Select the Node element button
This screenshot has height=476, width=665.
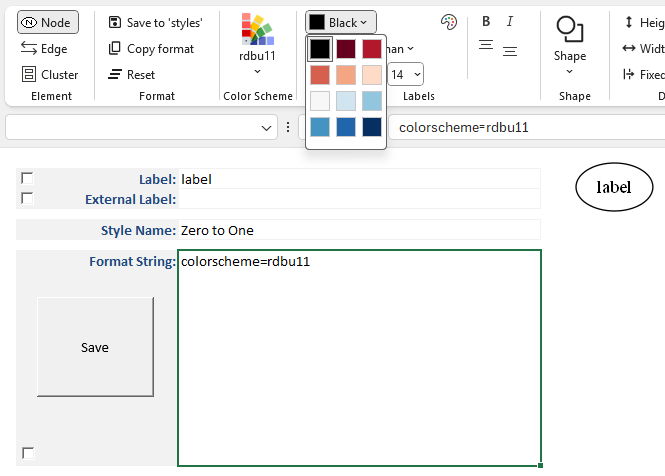46,22
